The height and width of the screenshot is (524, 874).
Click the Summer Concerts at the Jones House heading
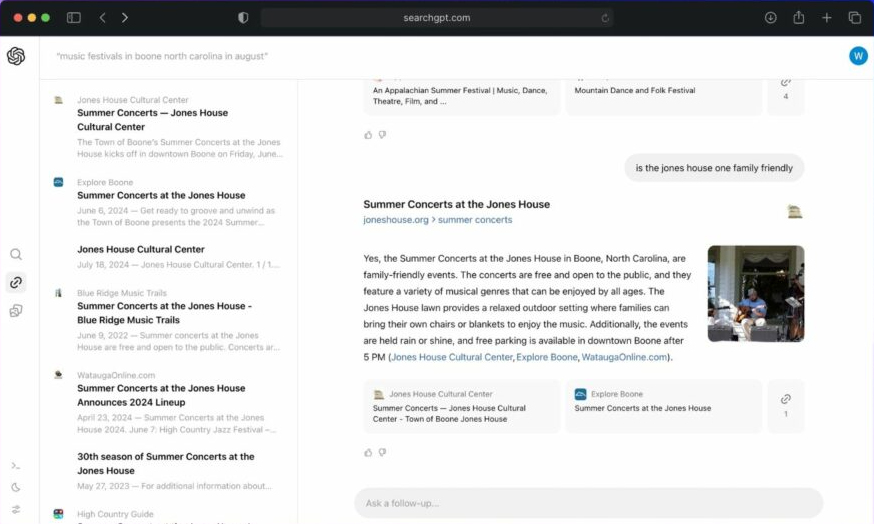[457, 205]
